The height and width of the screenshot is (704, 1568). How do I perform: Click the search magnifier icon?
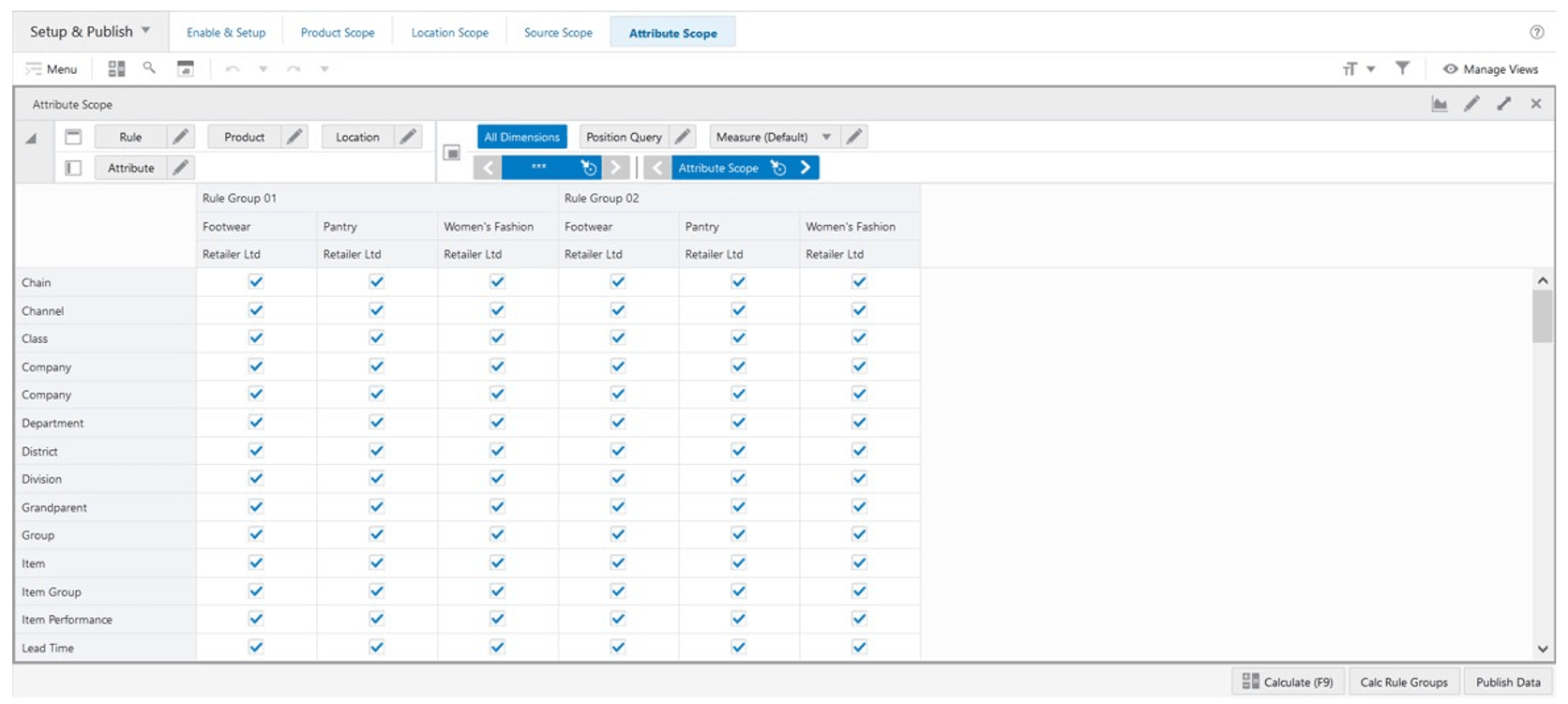coord(149,67)
